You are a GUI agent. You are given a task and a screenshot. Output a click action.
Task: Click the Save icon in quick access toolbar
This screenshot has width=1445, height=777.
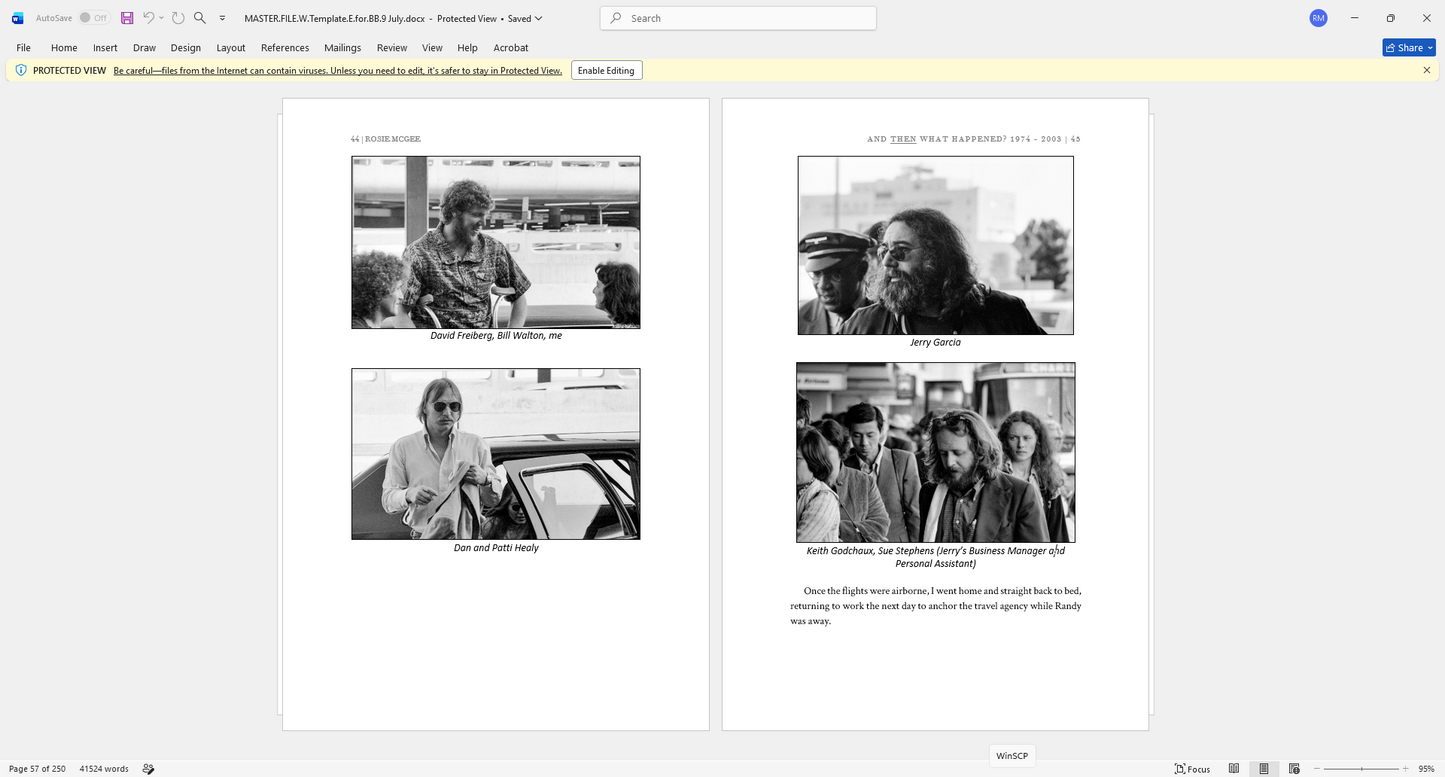127,18
